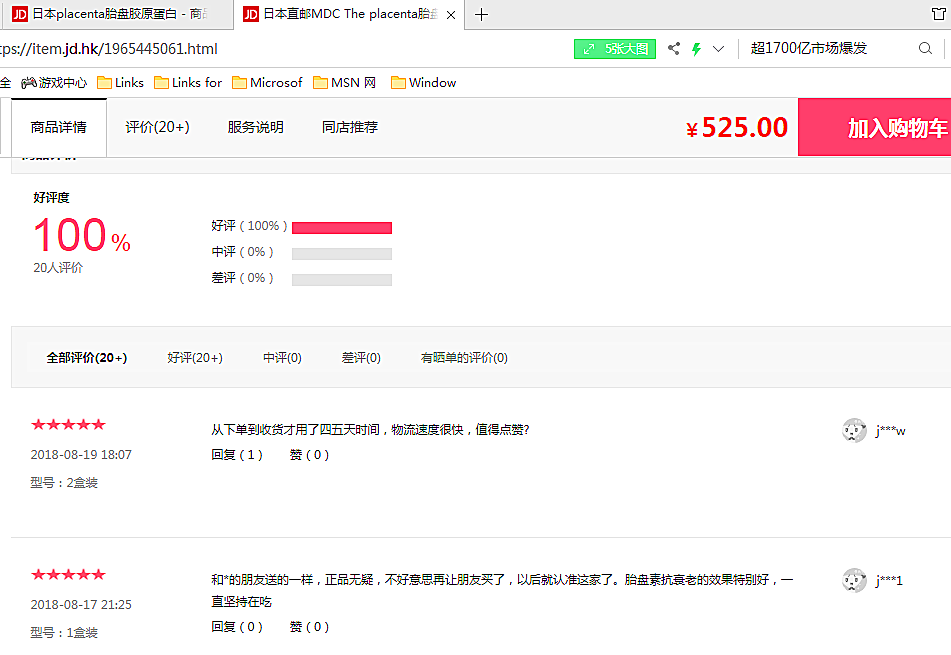951x655 pixels.
Task: Open the Links for bookmark folder
Action: pyautogui.click(x=187, y=83)
